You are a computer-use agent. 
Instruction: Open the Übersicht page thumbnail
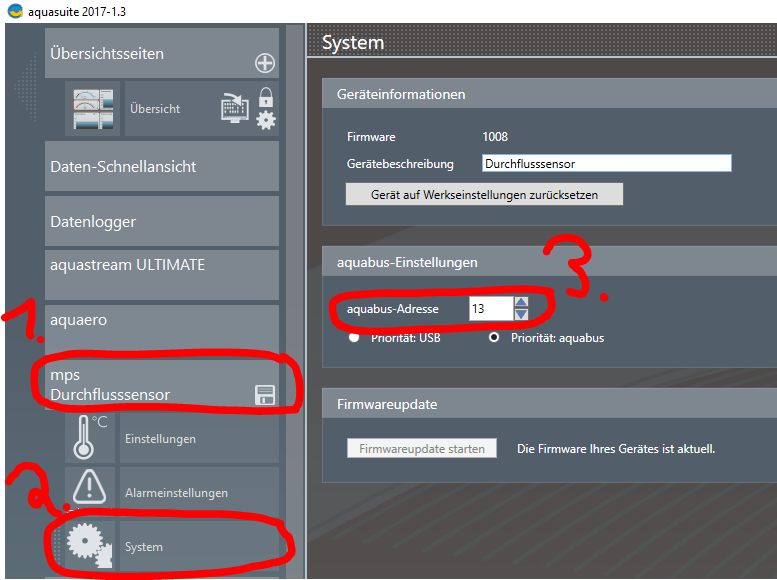[x=92, y=108]
